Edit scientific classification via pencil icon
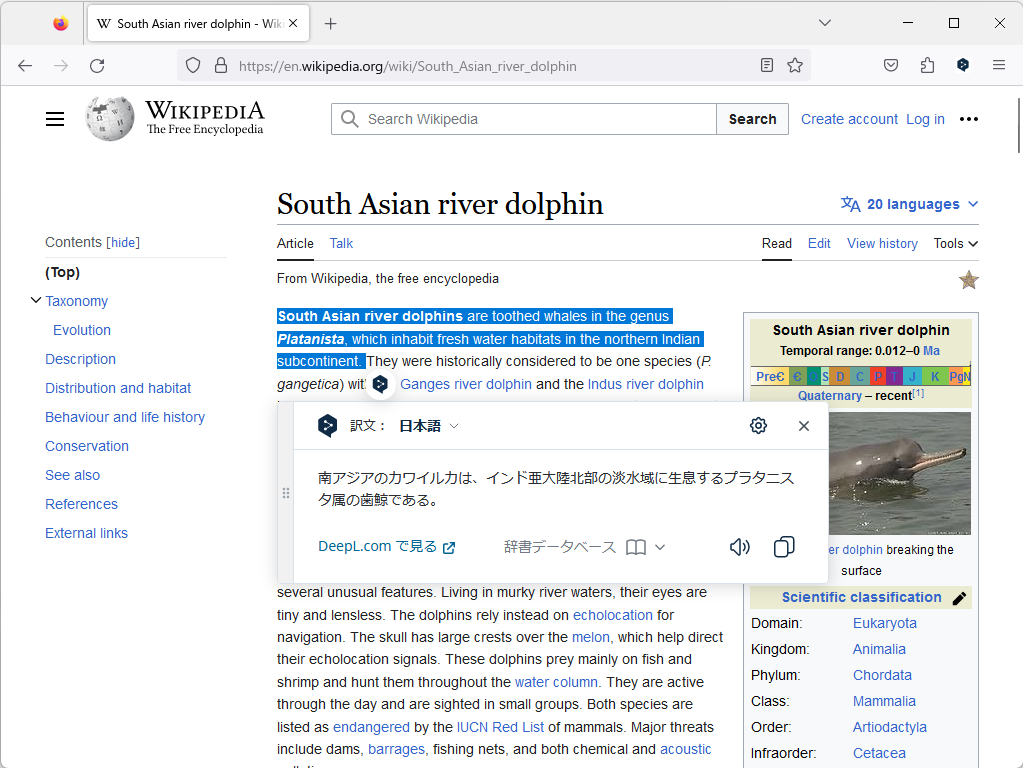This screenshot has height=768, width=1023. click(959, 597)
